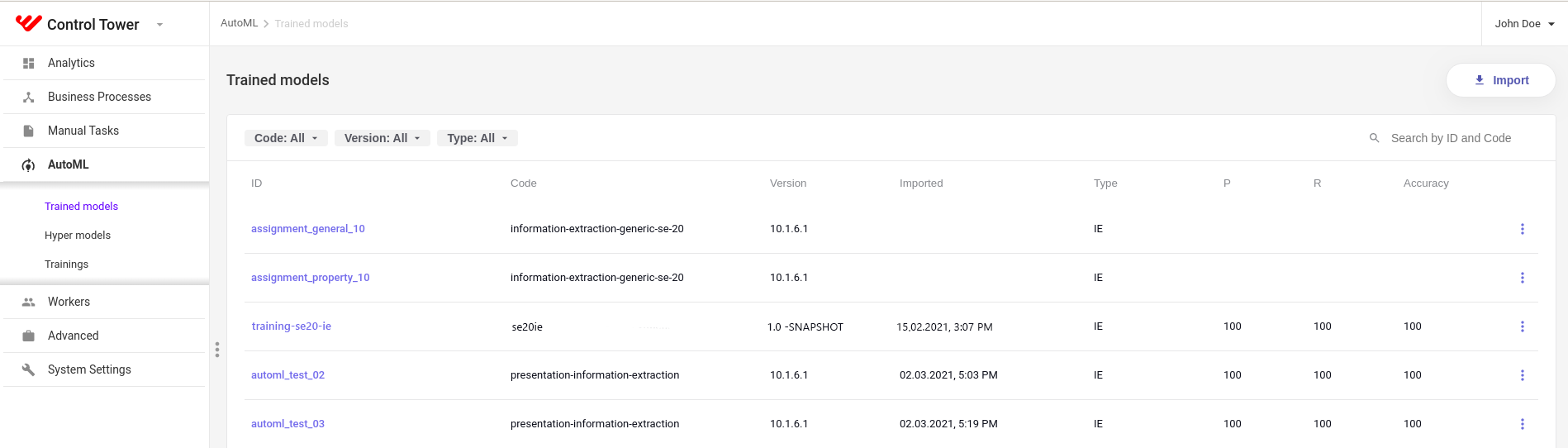
Task: Click the Code column header
Action: (x=524, y=183)
